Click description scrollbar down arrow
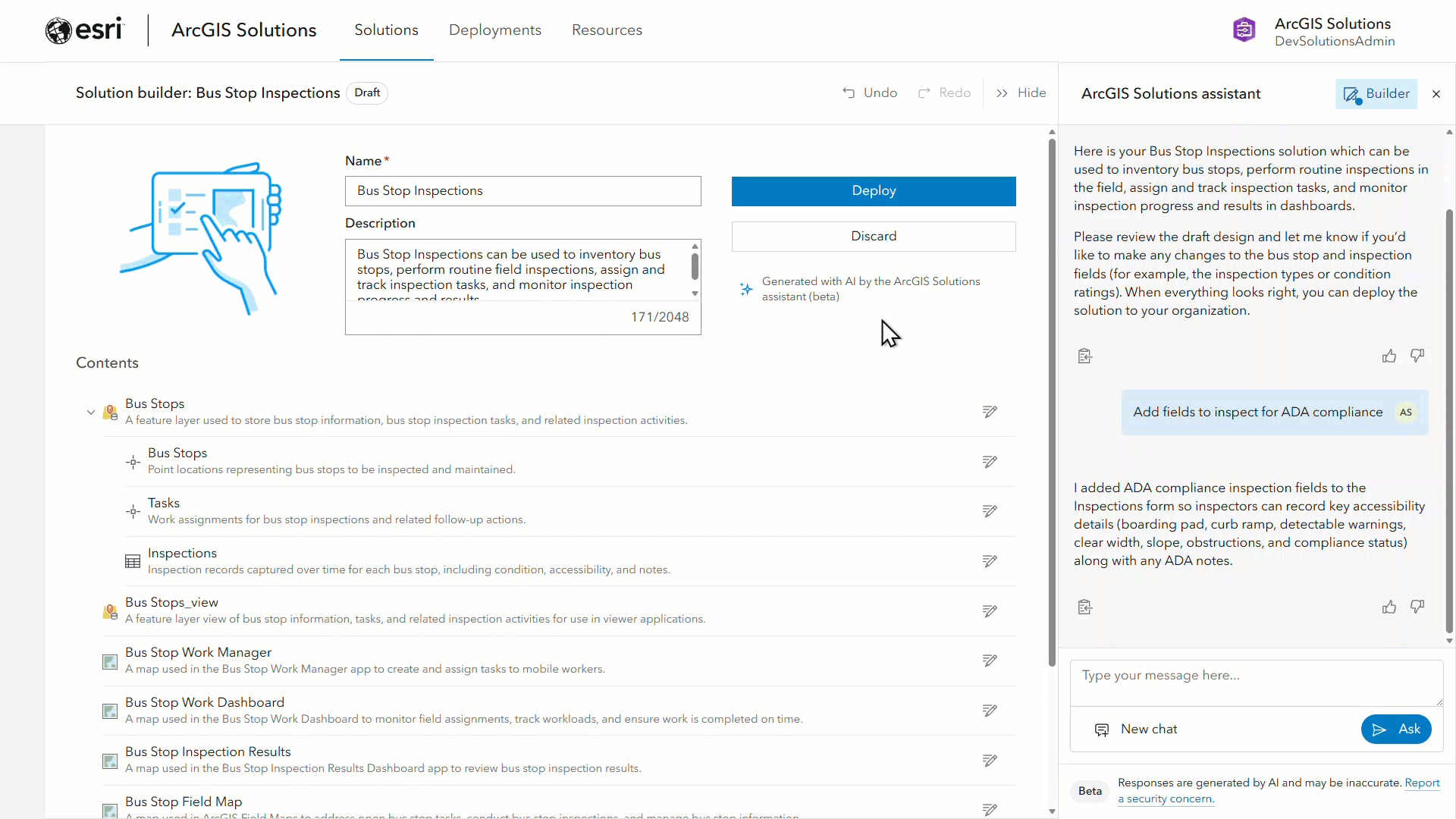1456x819 pixels. click(x=695, y=294)
